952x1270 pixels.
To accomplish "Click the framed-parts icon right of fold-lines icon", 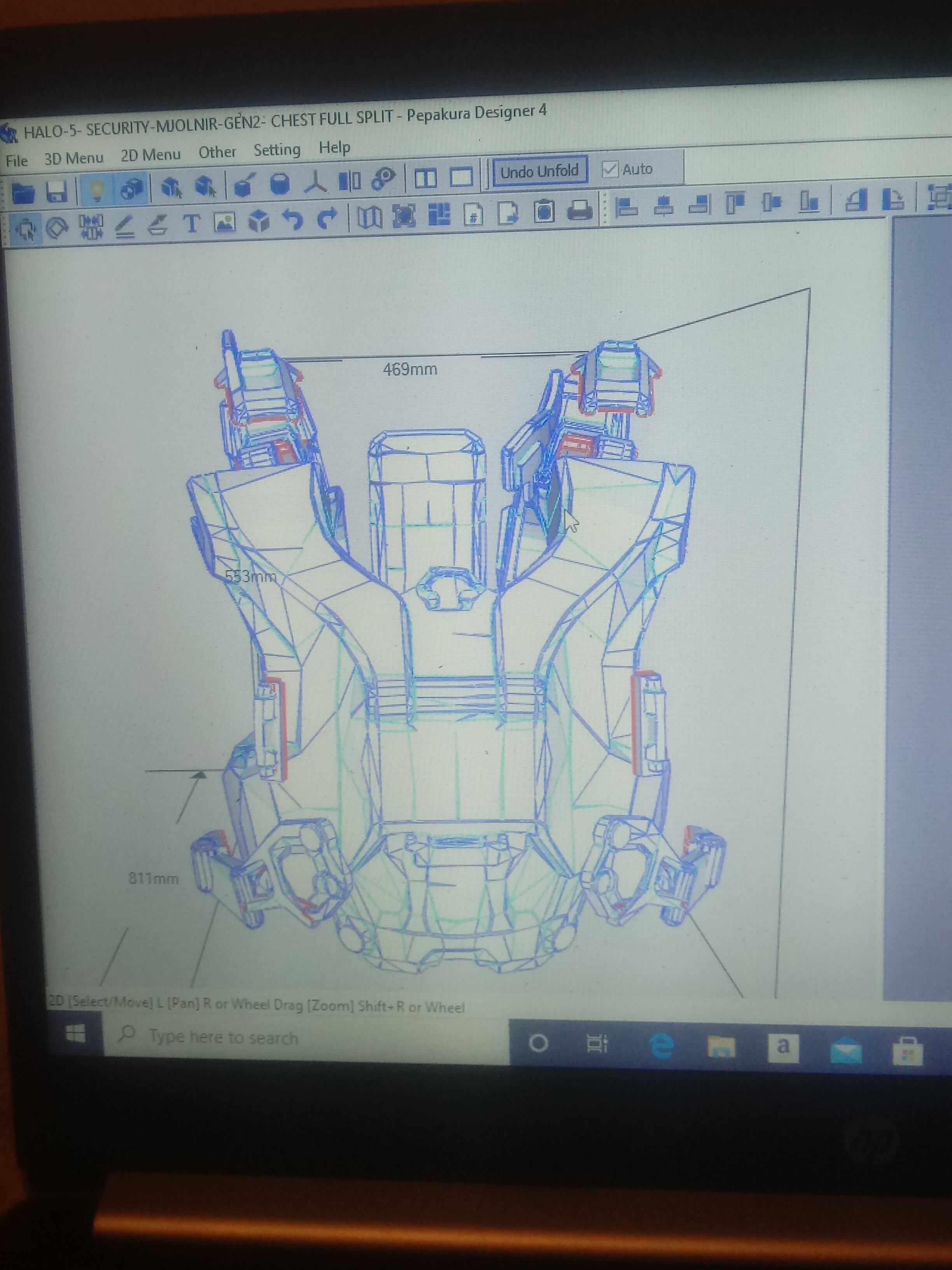I will [404, 216].
